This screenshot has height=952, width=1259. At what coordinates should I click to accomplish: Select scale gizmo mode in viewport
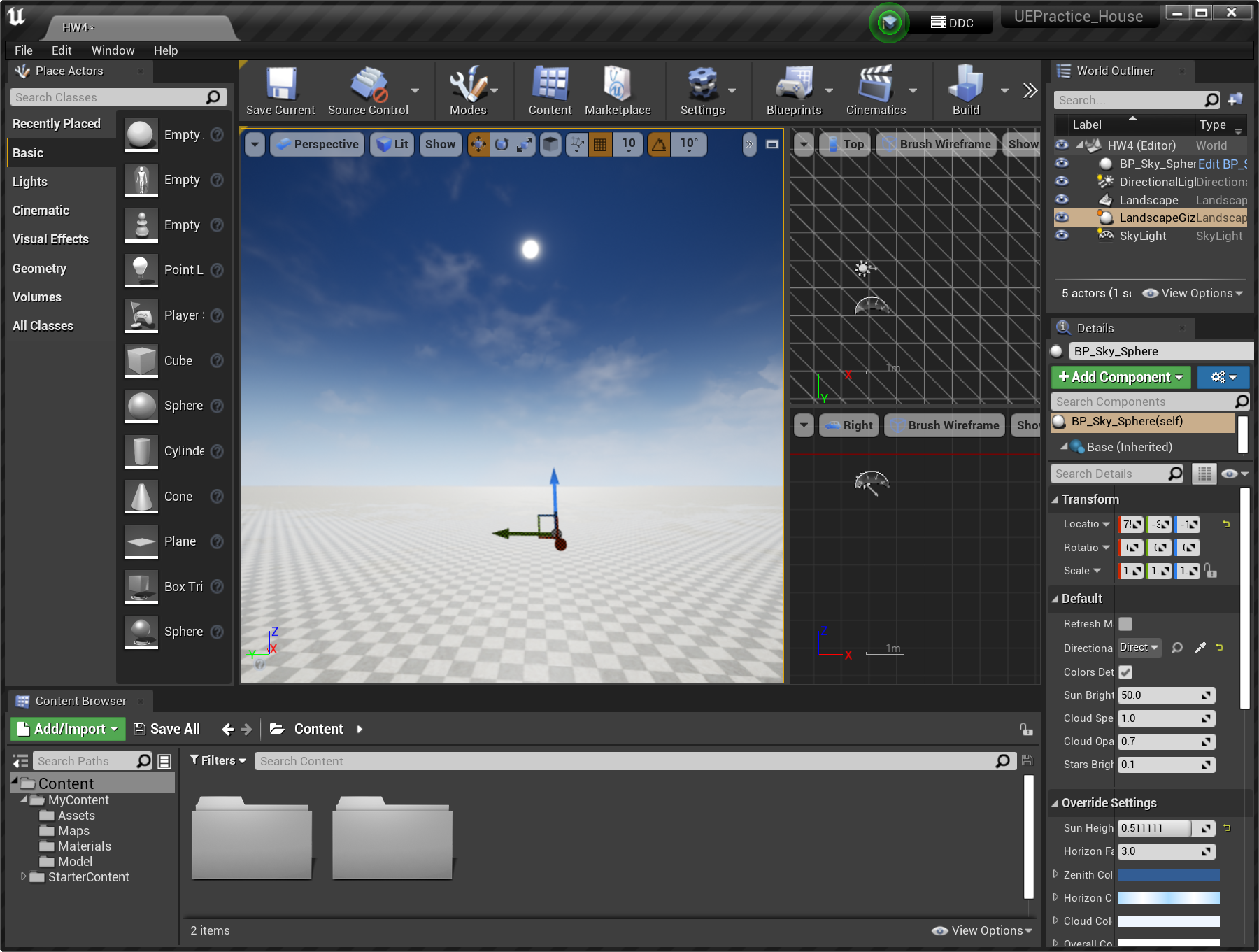coord(525,144)
